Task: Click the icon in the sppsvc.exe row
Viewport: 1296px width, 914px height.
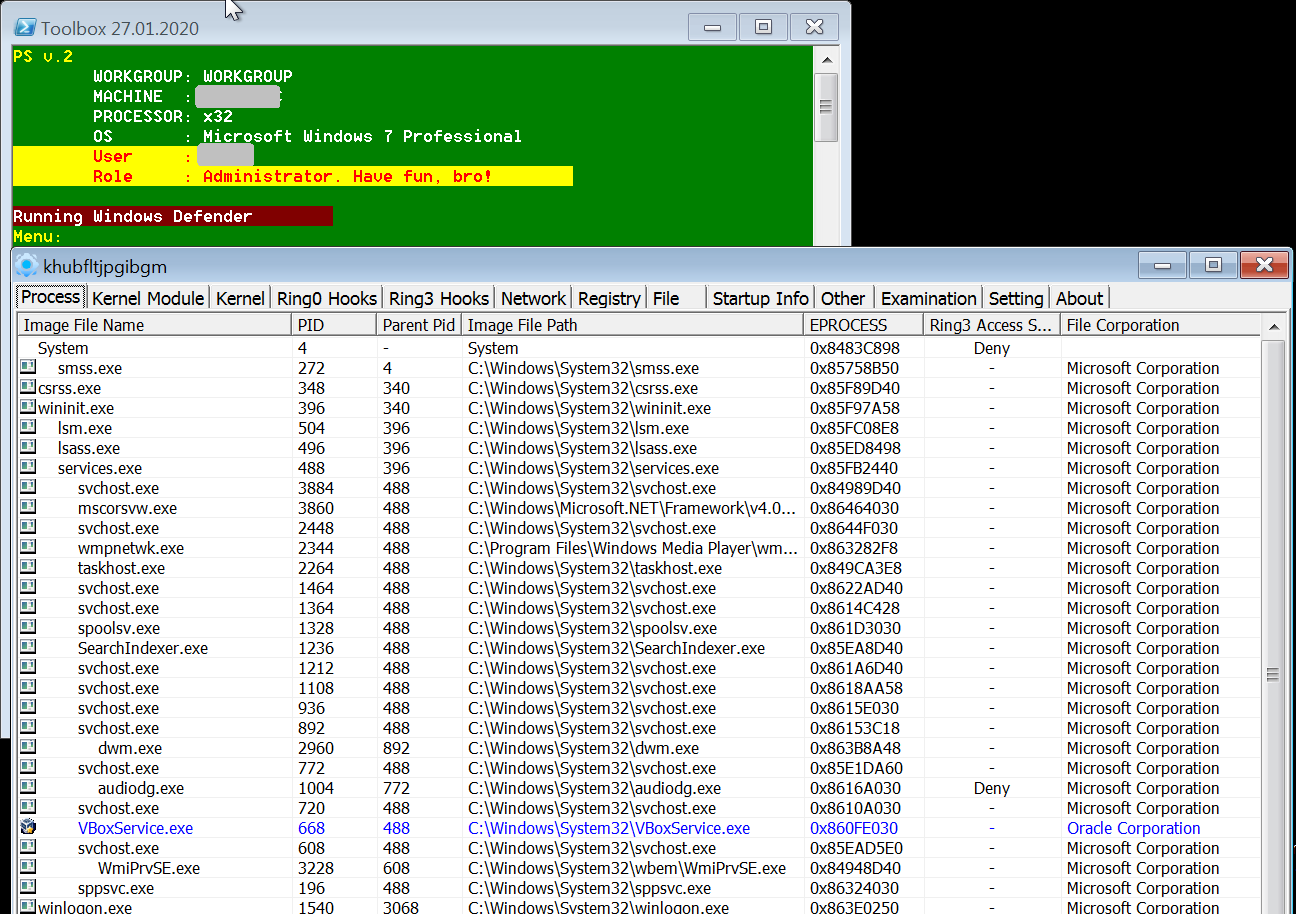Action: [x=27, y=888]
